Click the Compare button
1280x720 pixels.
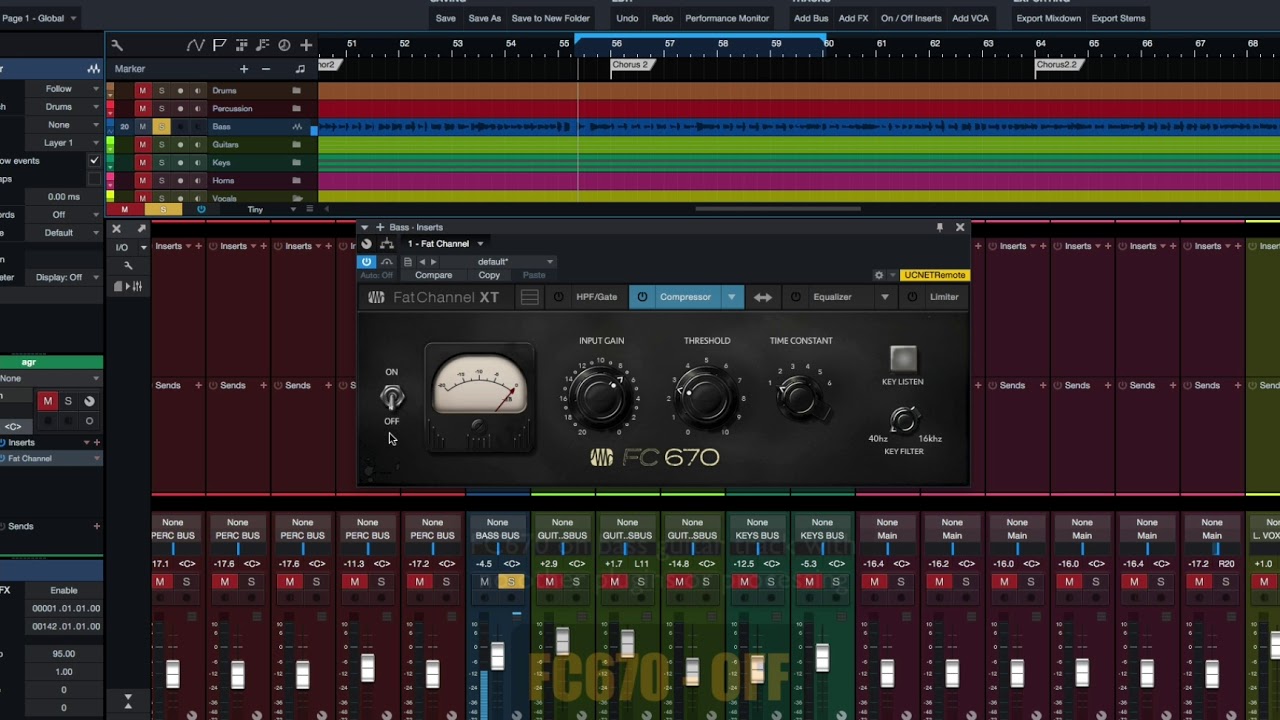[433, 275]
